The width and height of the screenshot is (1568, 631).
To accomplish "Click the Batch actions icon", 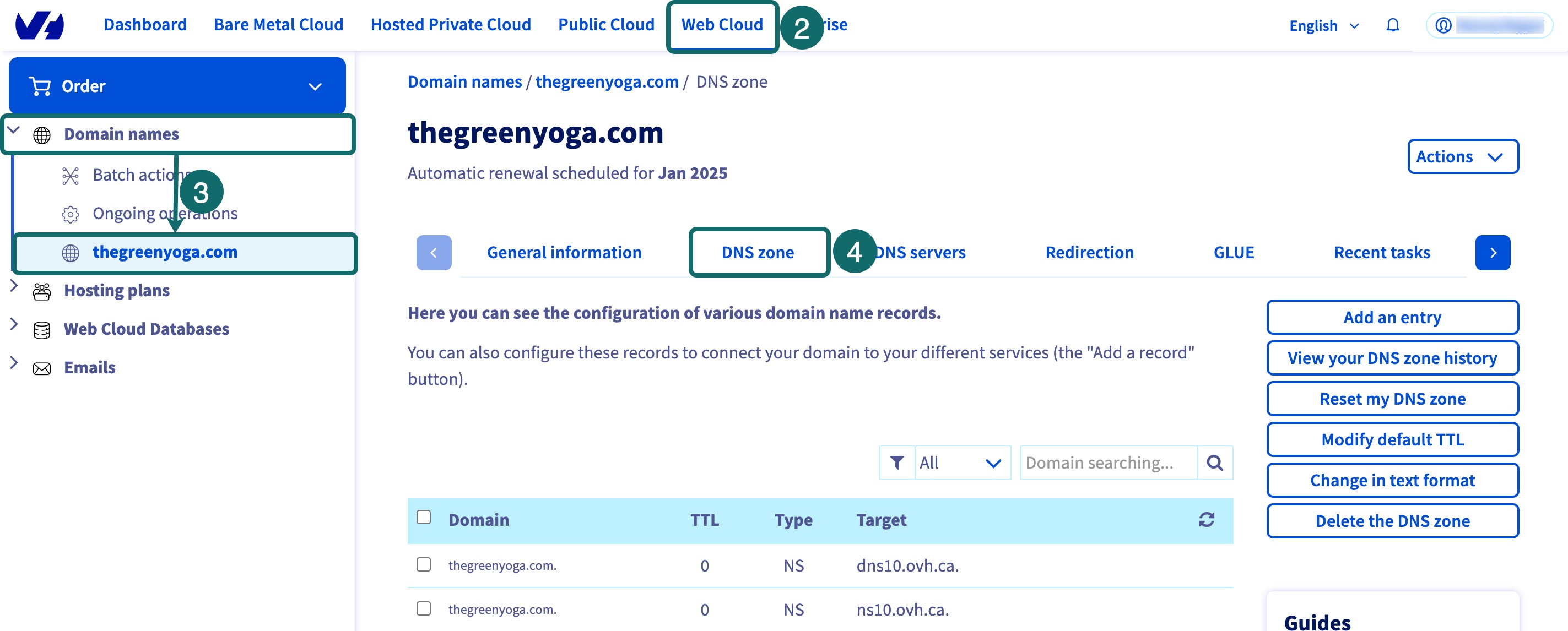I will click(71, 175).
